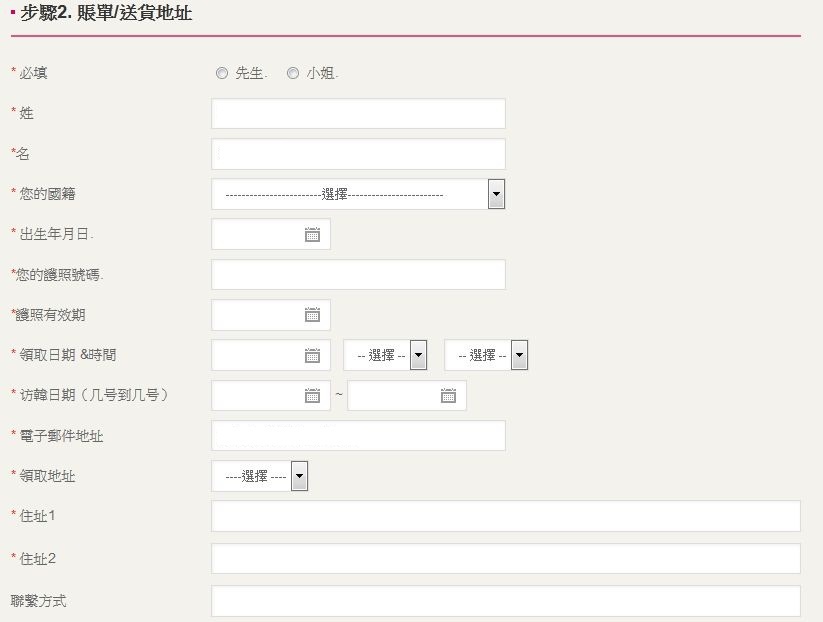
Task: Click the 访韓日期（几号到几号） label
Action: click(x=94, y=395)
